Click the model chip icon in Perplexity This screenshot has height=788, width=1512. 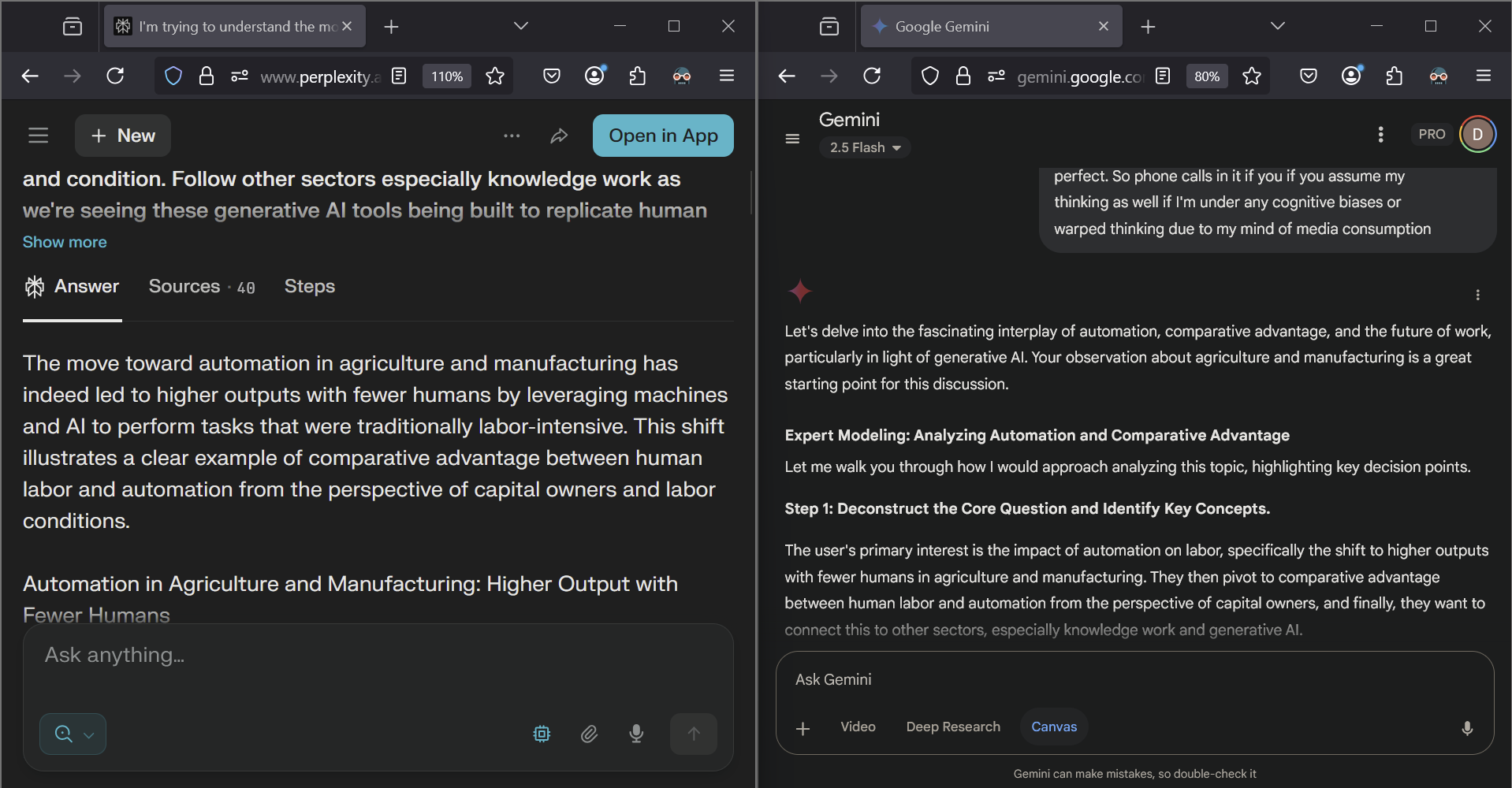point(542,734)
